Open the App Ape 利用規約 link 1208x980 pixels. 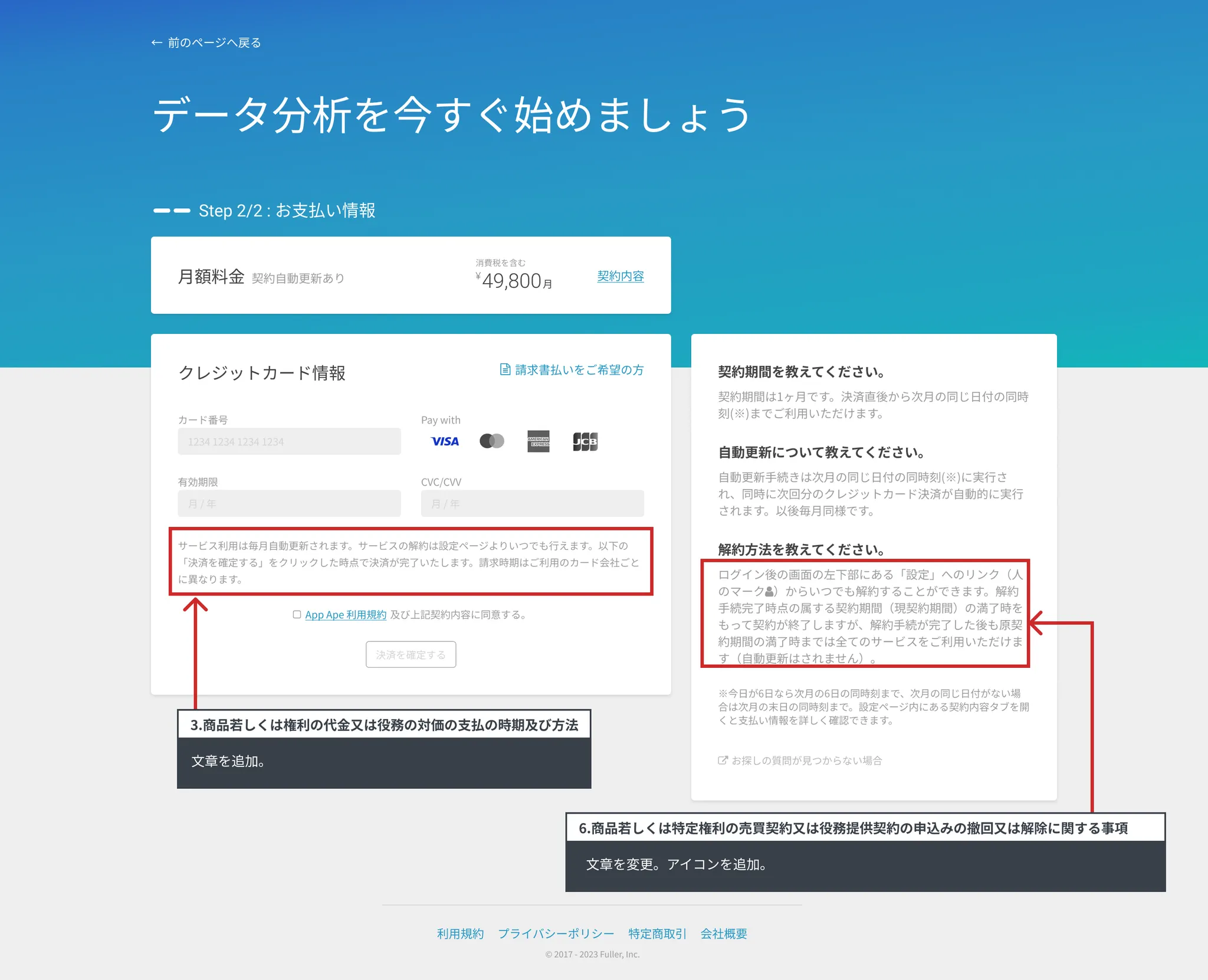pyautogui.click(x=345, y=615)
